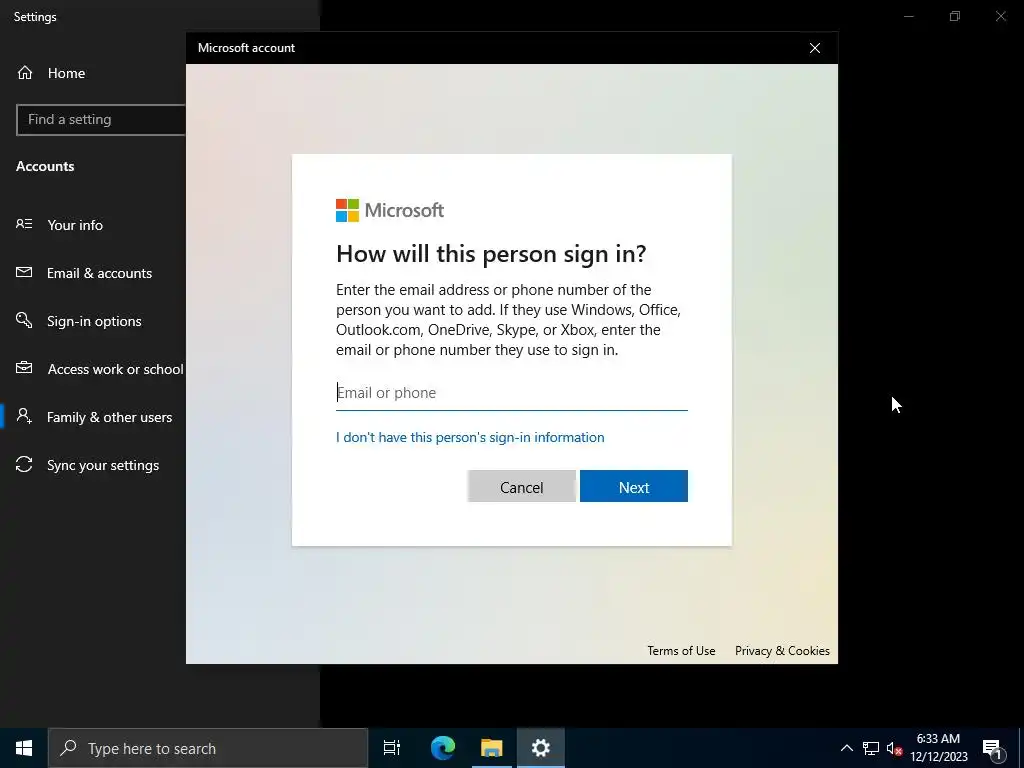The height and width of the screenshot is (768, 1024).
Task: Launch Microsoft Edge from taskbar
Action: point(442,748)
